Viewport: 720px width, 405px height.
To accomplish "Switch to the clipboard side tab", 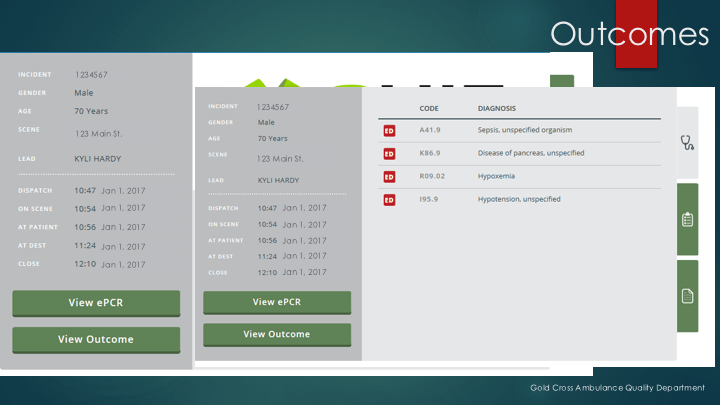I will tap(687, 219).
